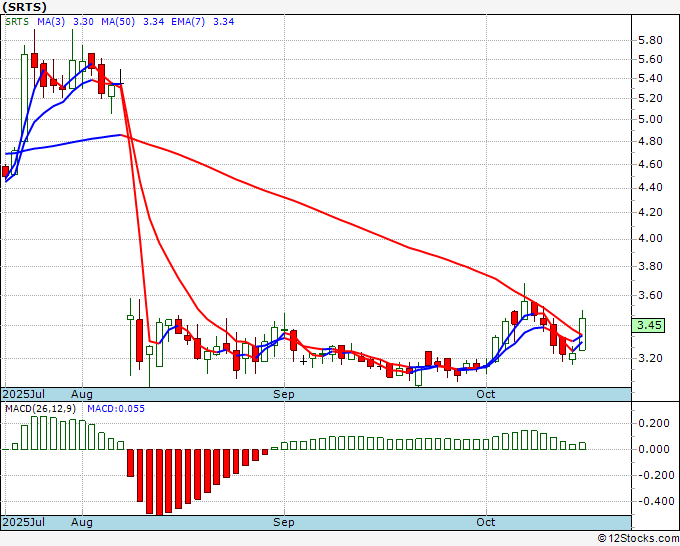Click the EMA(7) legend label
This screenshot has height=546, width=680.
click(x=188, y=22)
